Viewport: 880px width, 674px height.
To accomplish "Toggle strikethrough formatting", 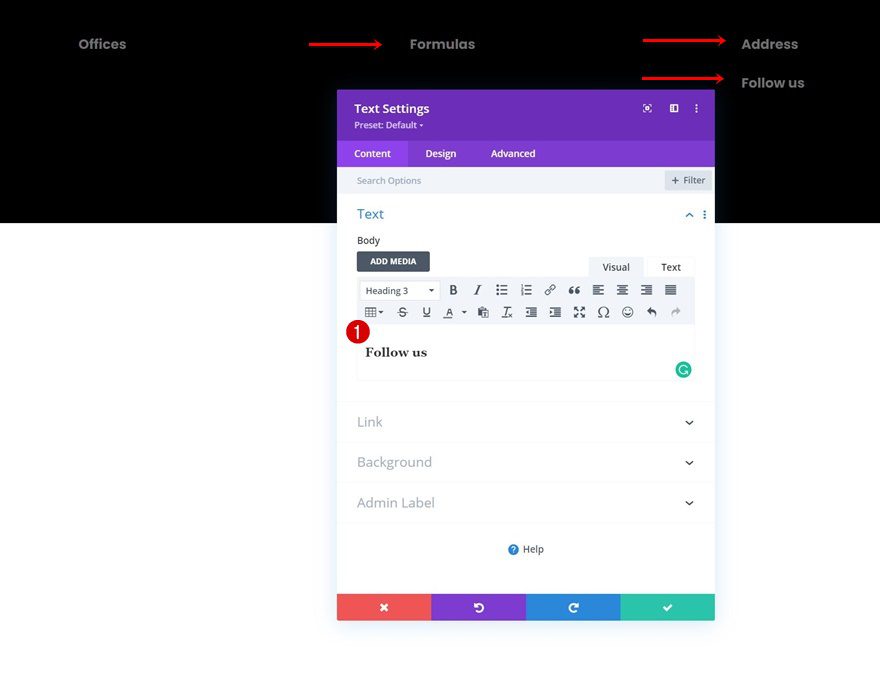I will pos(402,312).
